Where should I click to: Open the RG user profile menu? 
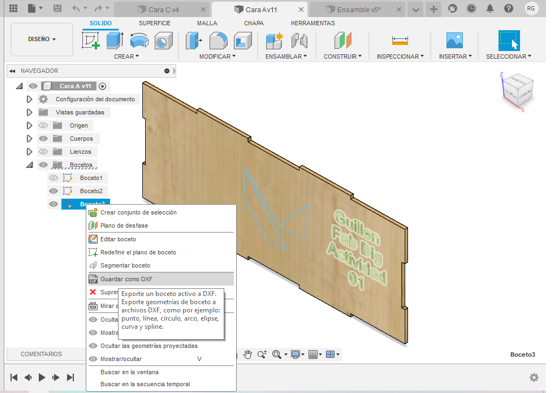(530, 8)
